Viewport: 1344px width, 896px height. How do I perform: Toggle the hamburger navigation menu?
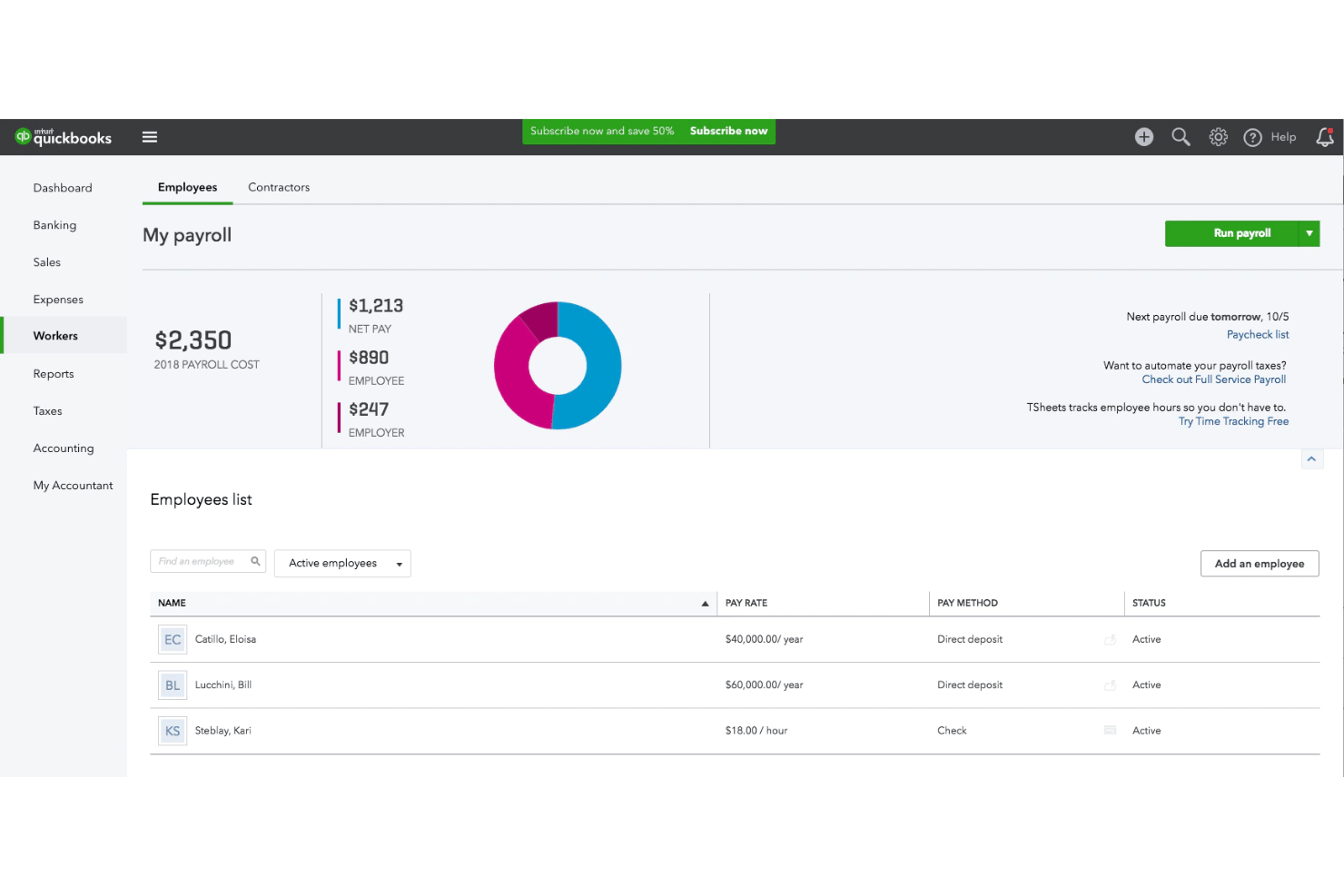150,137
